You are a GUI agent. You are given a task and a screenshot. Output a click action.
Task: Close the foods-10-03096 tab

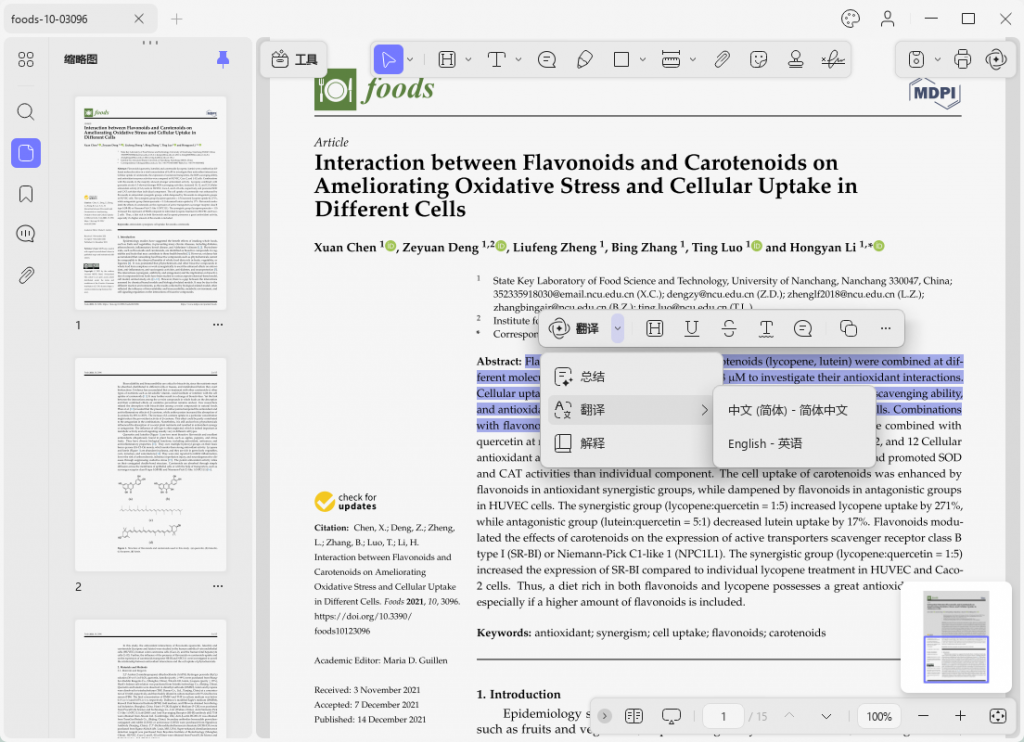click(x=139, y=19)
